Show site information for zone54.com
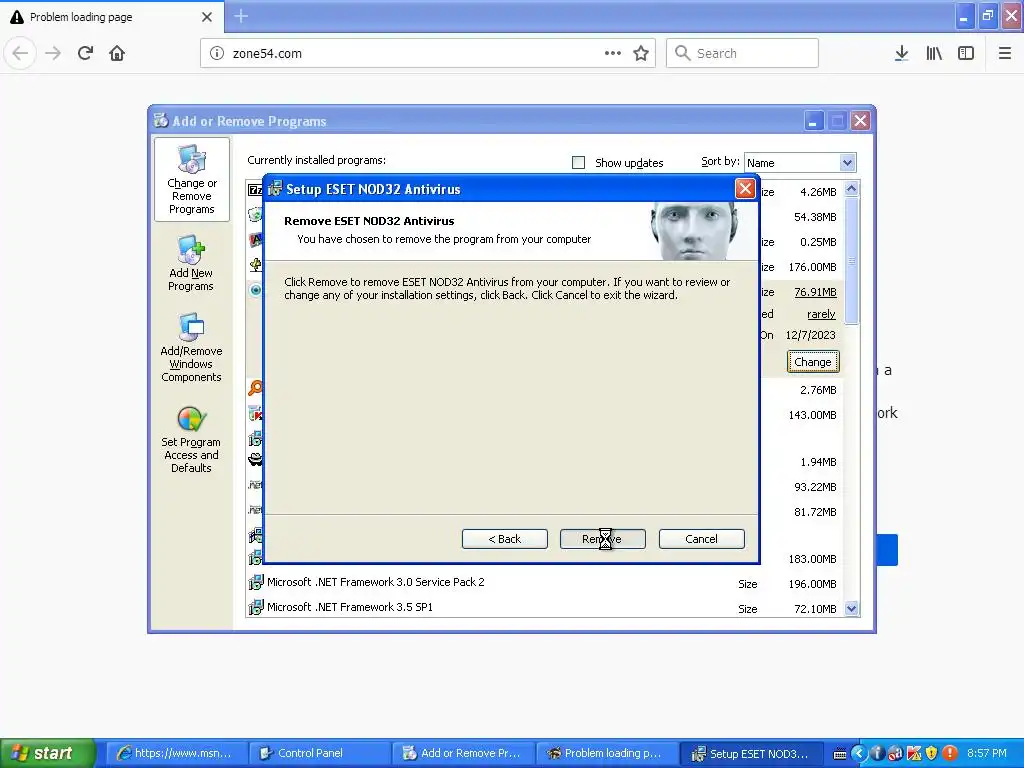The image size is (1024, 768). pyautogui.click(x=216, y=53)
